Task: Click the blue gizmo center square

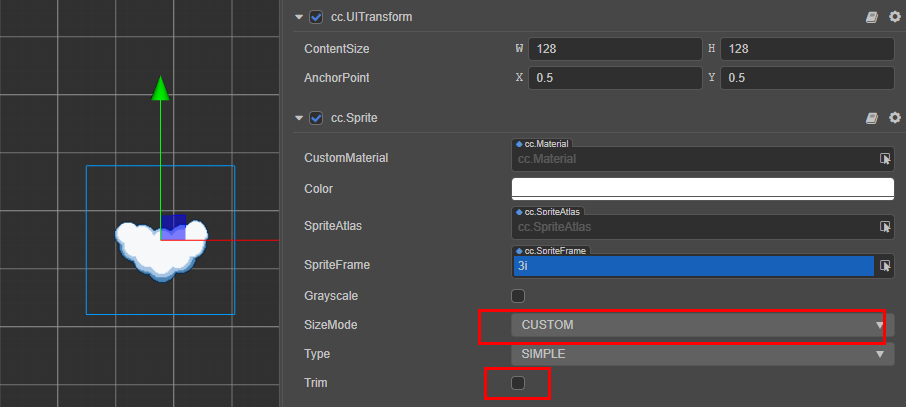Action: [173, 225]
